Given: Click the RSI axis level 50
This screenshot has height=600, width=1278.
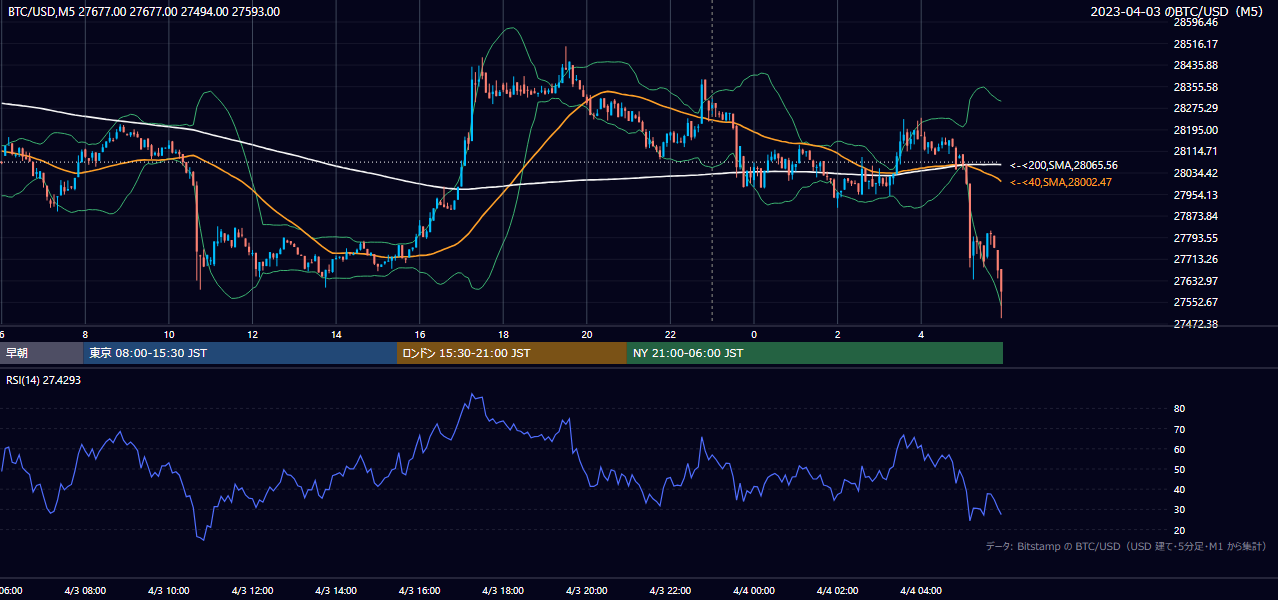Looking at the screenshot, I should (x=1179, y=469).
